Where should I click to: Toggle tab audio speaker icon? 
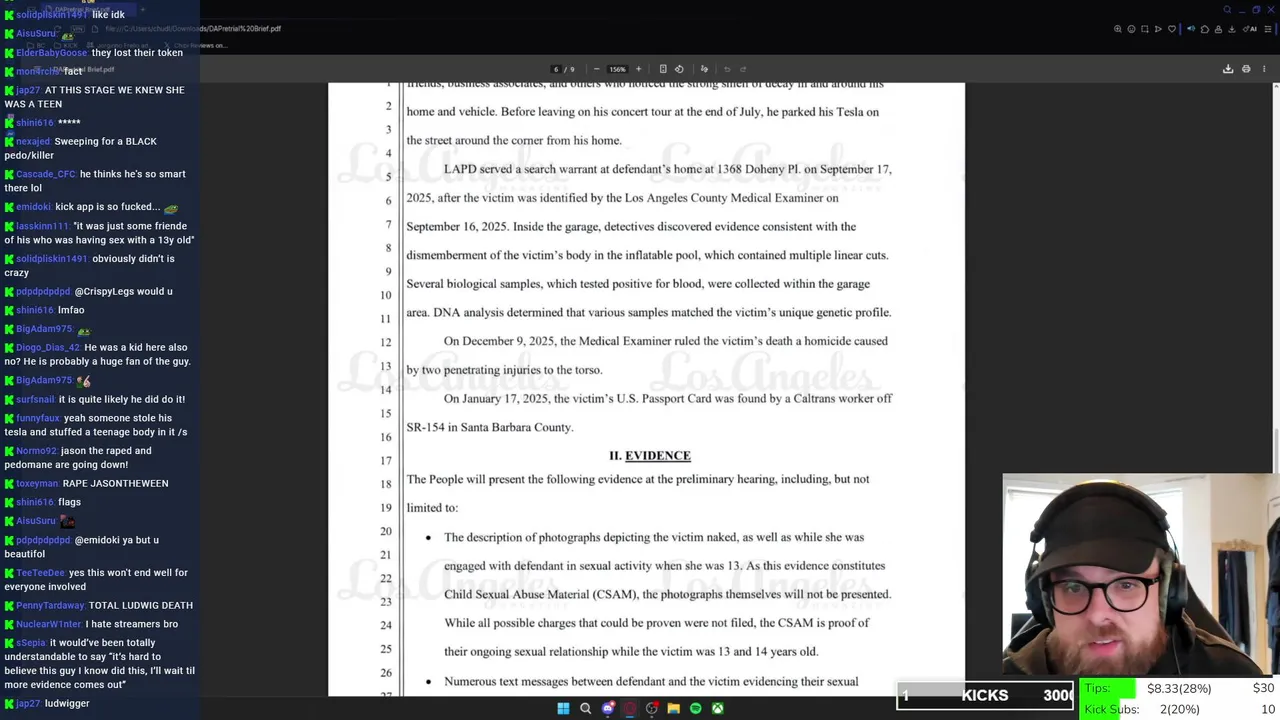1191,29
